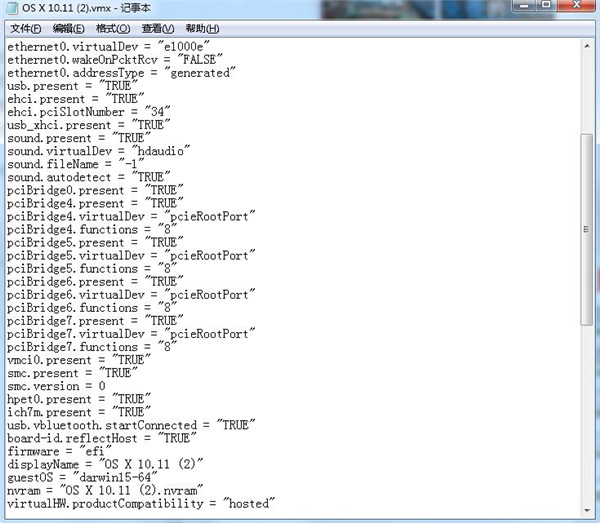Click the line ethernet0.wakeOnPcktRcv = "FALSE"
Screen dimensions: 600x523
pyautogui.click(x=115, y=60)
